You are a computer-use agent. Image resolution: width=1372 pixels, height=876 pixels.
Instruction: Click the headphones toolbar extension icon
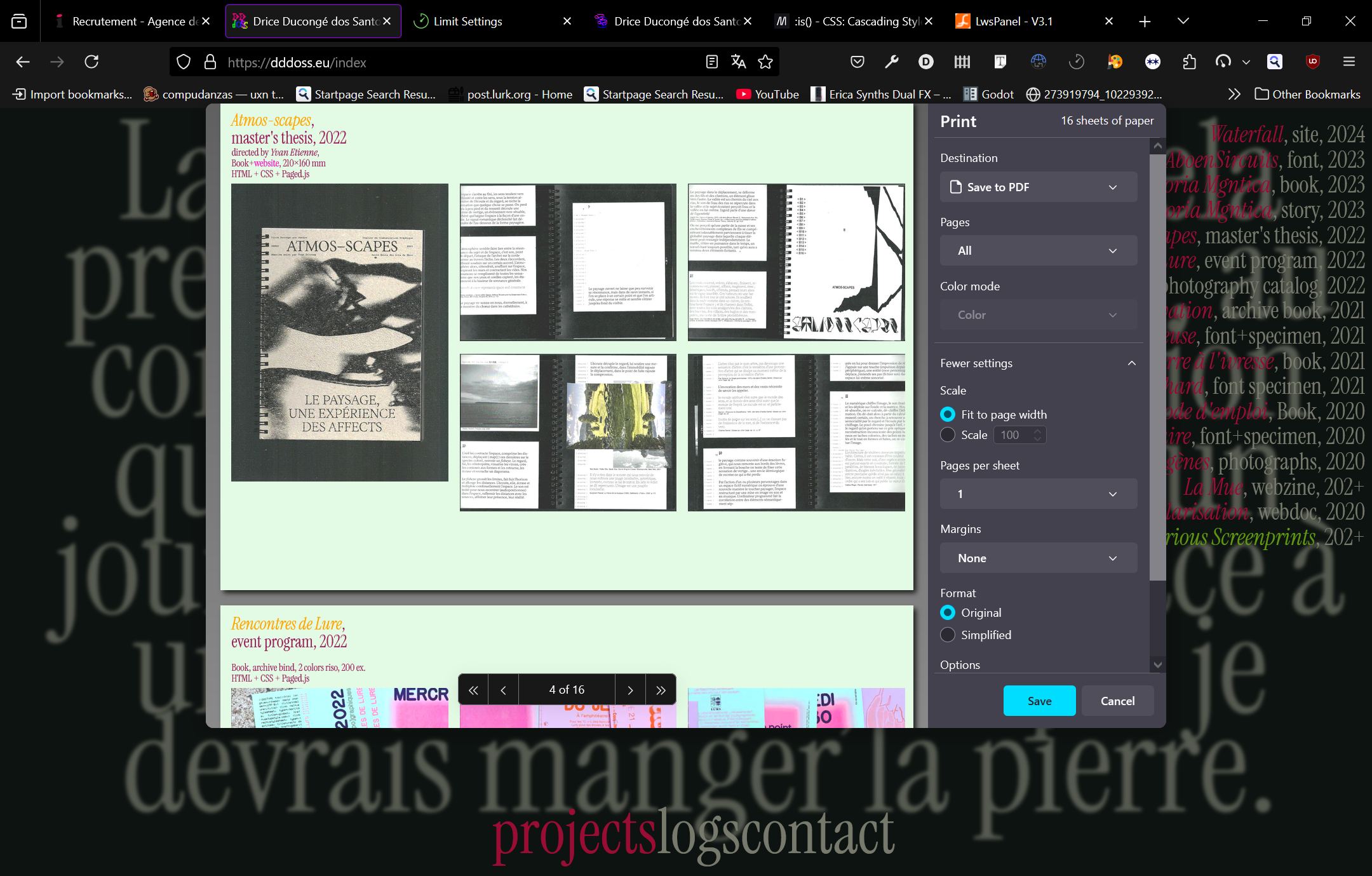(1223, 62)
